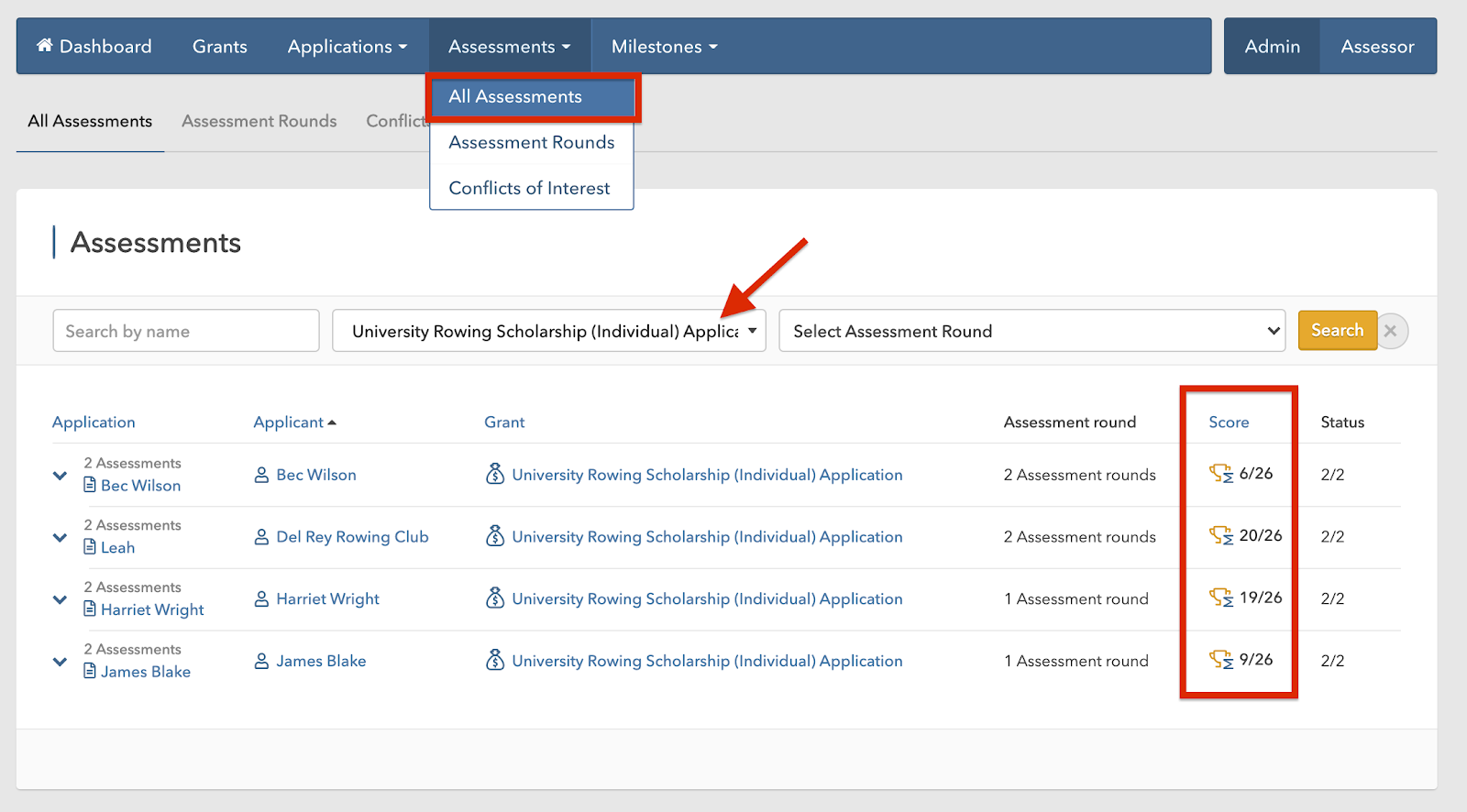Screen dimensions: 1467x812
Task: Click the Search by name field
Action: pyautogui.click(x=186, y=331)
